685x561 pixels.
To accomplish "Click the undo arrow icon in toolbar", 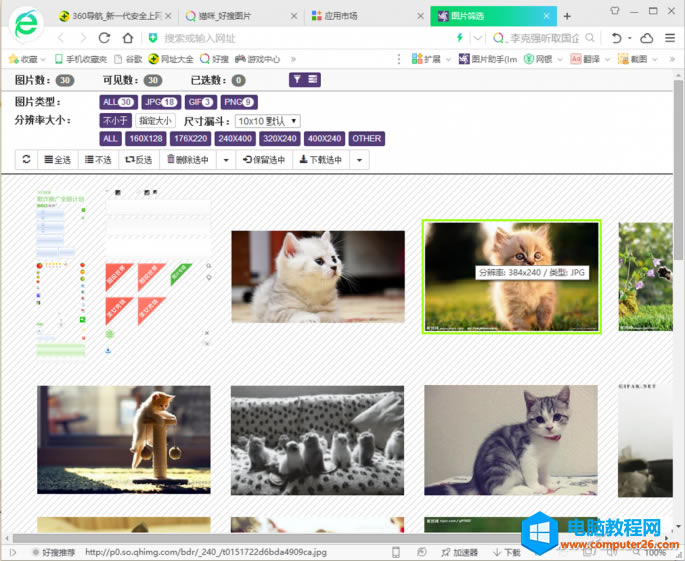I will click(x=617, y=38).
